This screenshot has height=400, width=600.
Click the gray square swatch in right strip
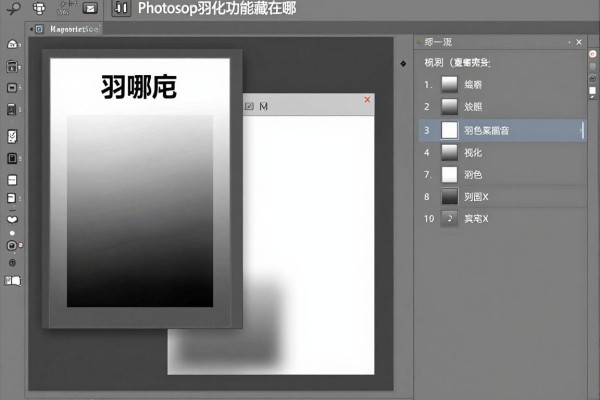593,66
